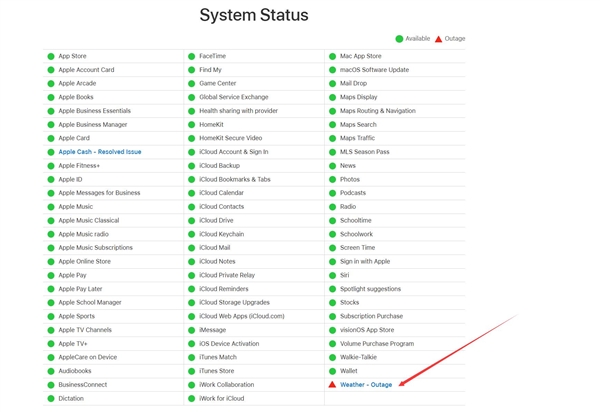600x412 pixels.
Task: Click green status dot beside App Store
Action: (51, 56)
